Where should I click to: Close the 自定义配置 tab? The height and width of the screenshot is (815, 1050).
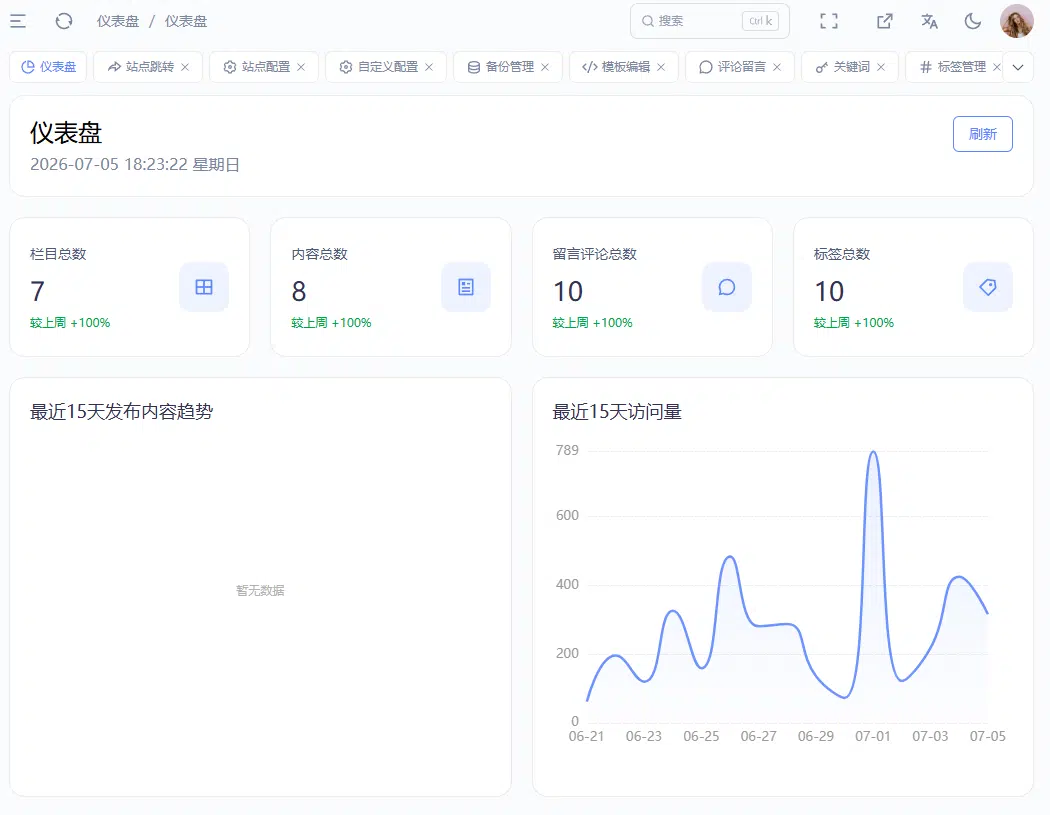tap(429, 67)
